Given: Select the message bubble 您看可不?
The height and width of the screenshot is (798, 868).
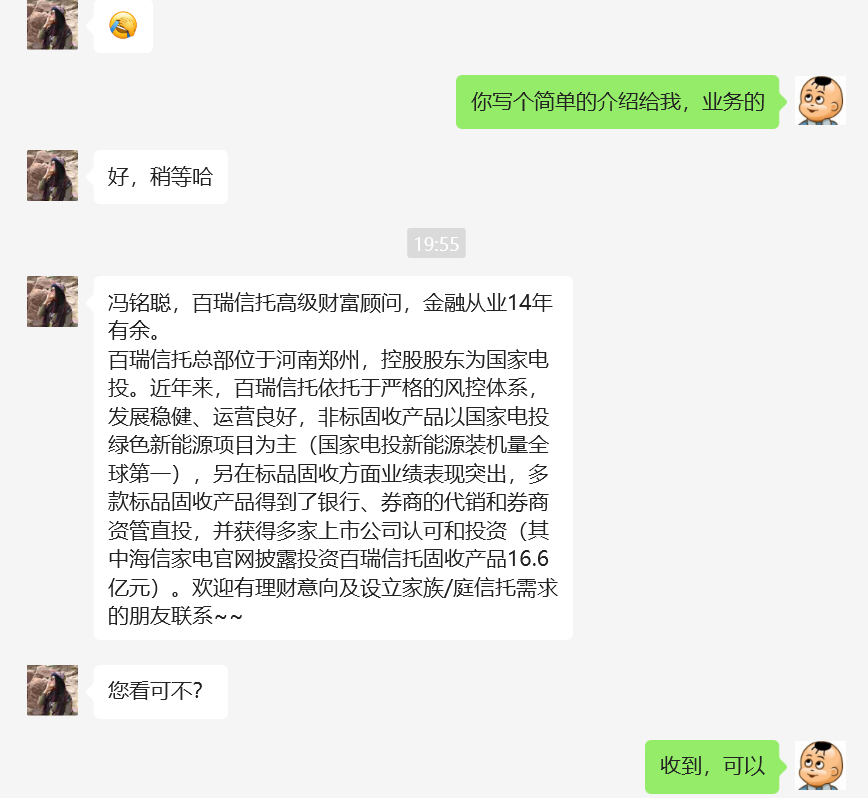Looking at the screenshot, I should [161, 692].
